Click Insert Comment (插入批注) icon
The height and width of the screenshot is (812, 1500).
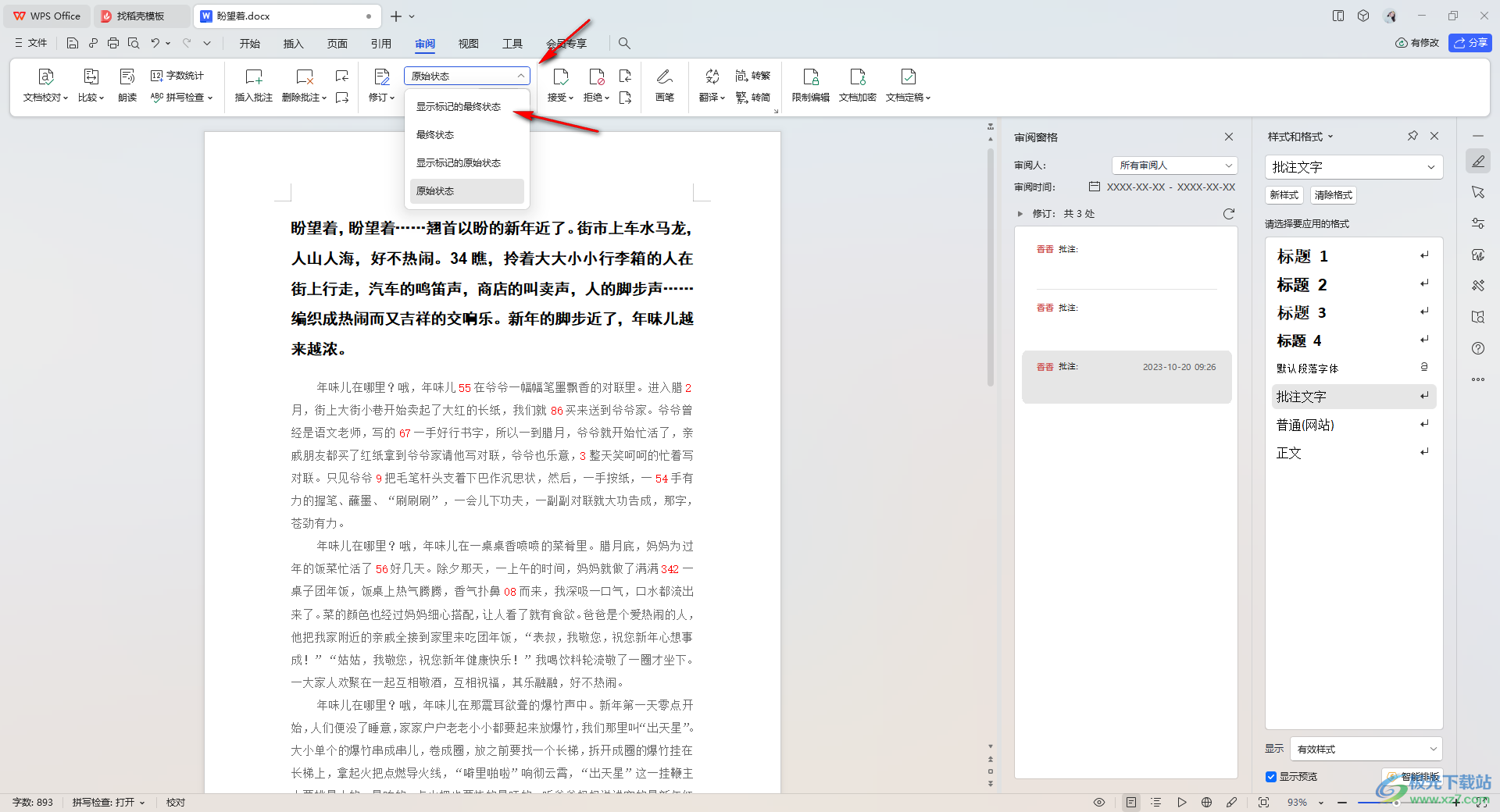[x=254, y=77]
